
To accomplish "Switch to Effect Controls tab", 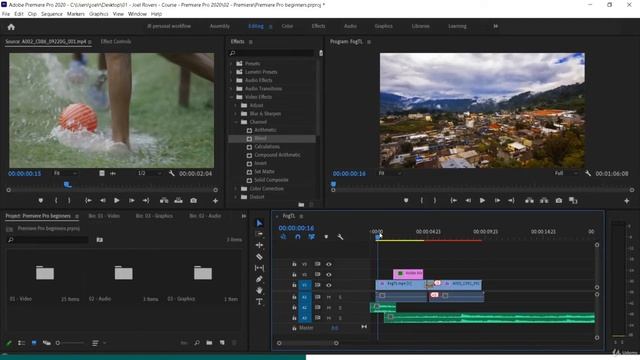I will pos(116,42).
